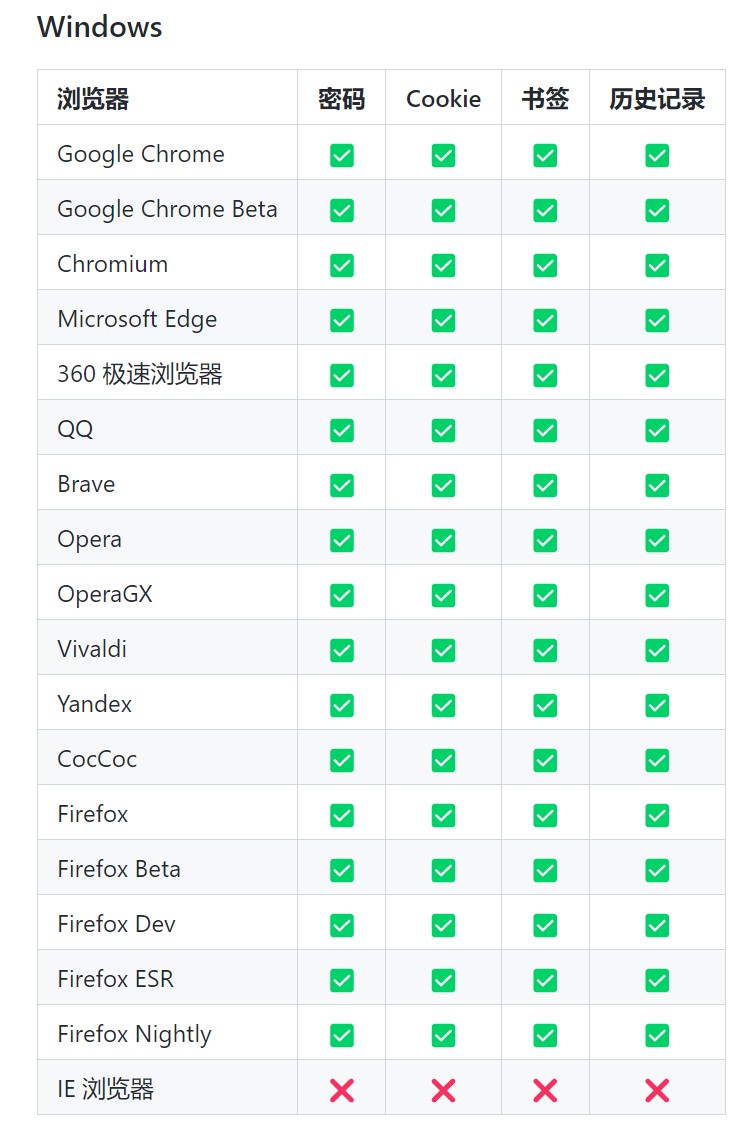The image size is (754, 1131).
Task: Click the Microsoft Edge bookmark checkmark
Action: pos(545,320)
